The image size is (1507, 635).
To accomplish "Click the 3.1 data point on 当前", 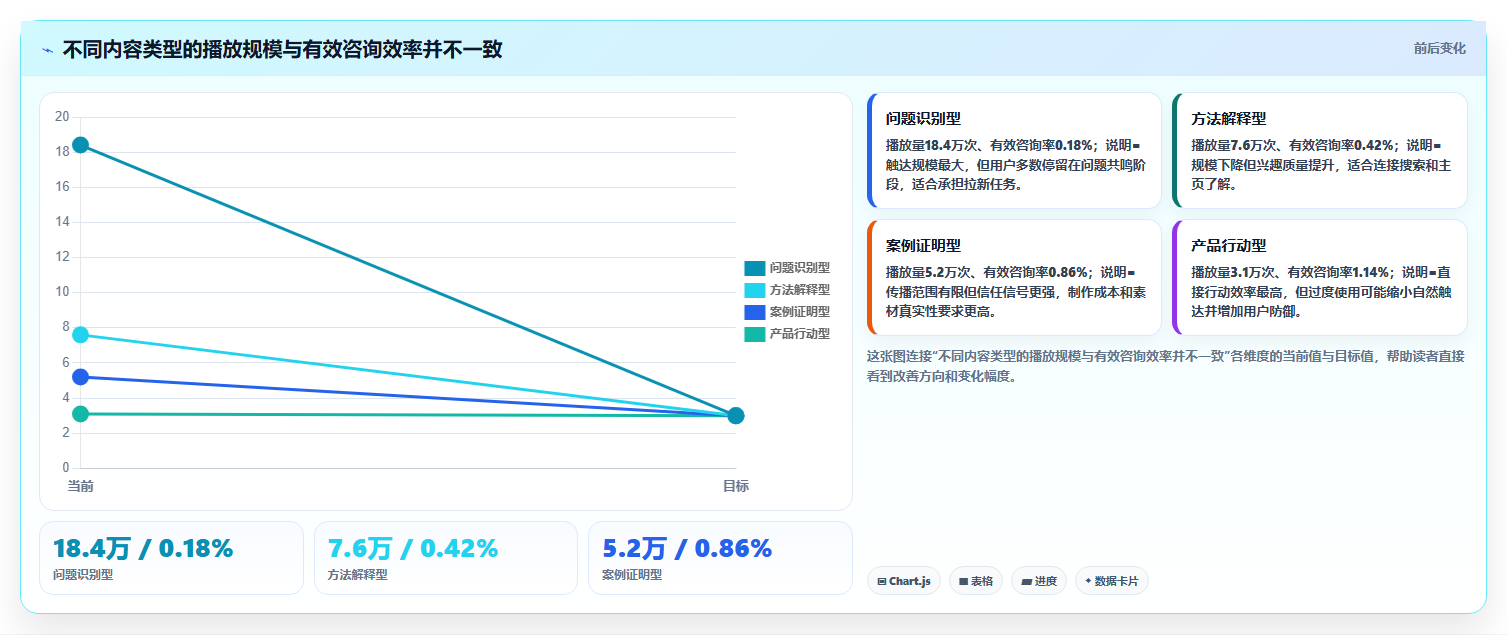I will coord(80,414).
